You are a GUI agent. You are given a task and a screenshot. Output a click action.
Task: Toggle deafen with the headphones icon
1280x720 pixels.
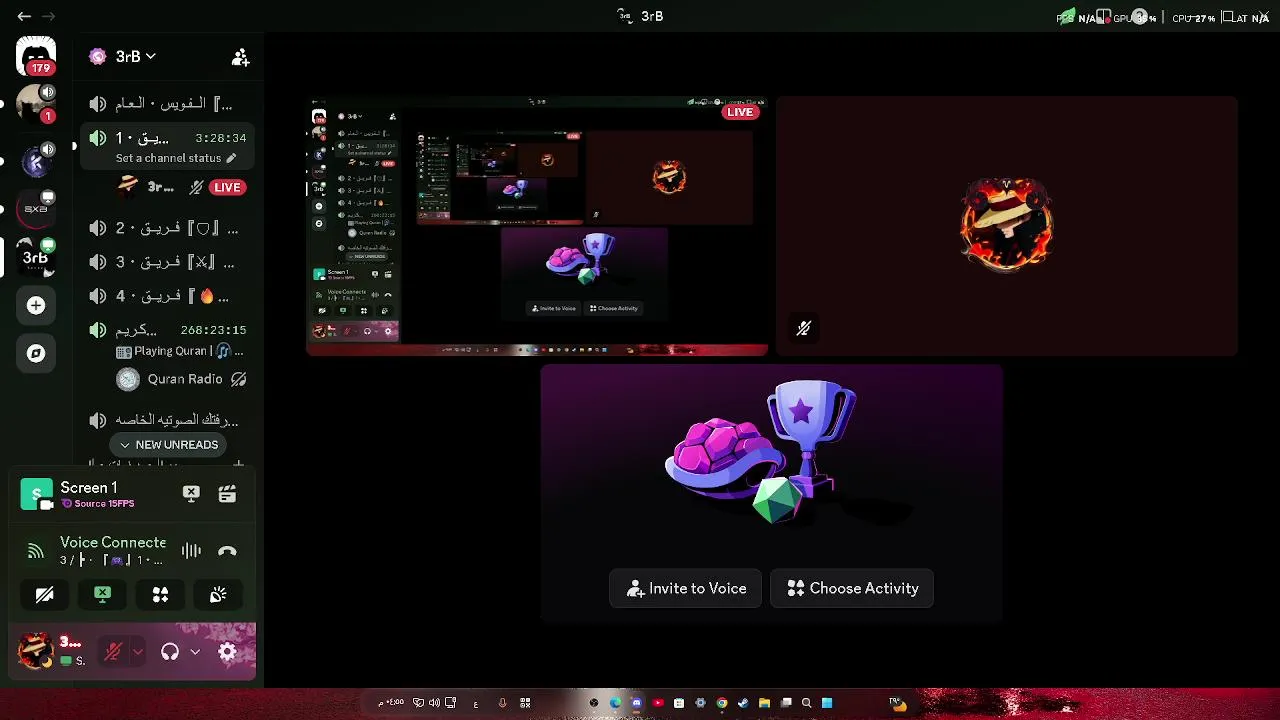point(170,652)
